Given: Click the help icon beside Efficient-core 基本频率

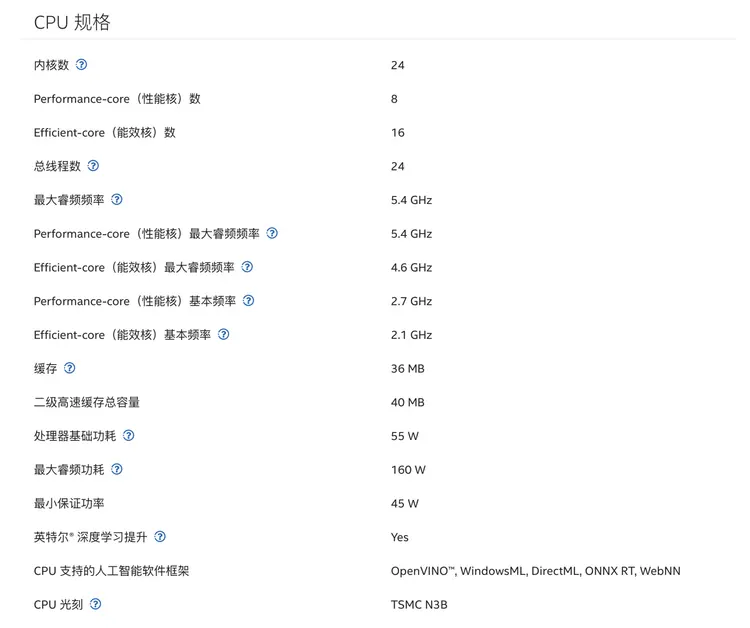Looking at the screenshot, I should 224,335.
